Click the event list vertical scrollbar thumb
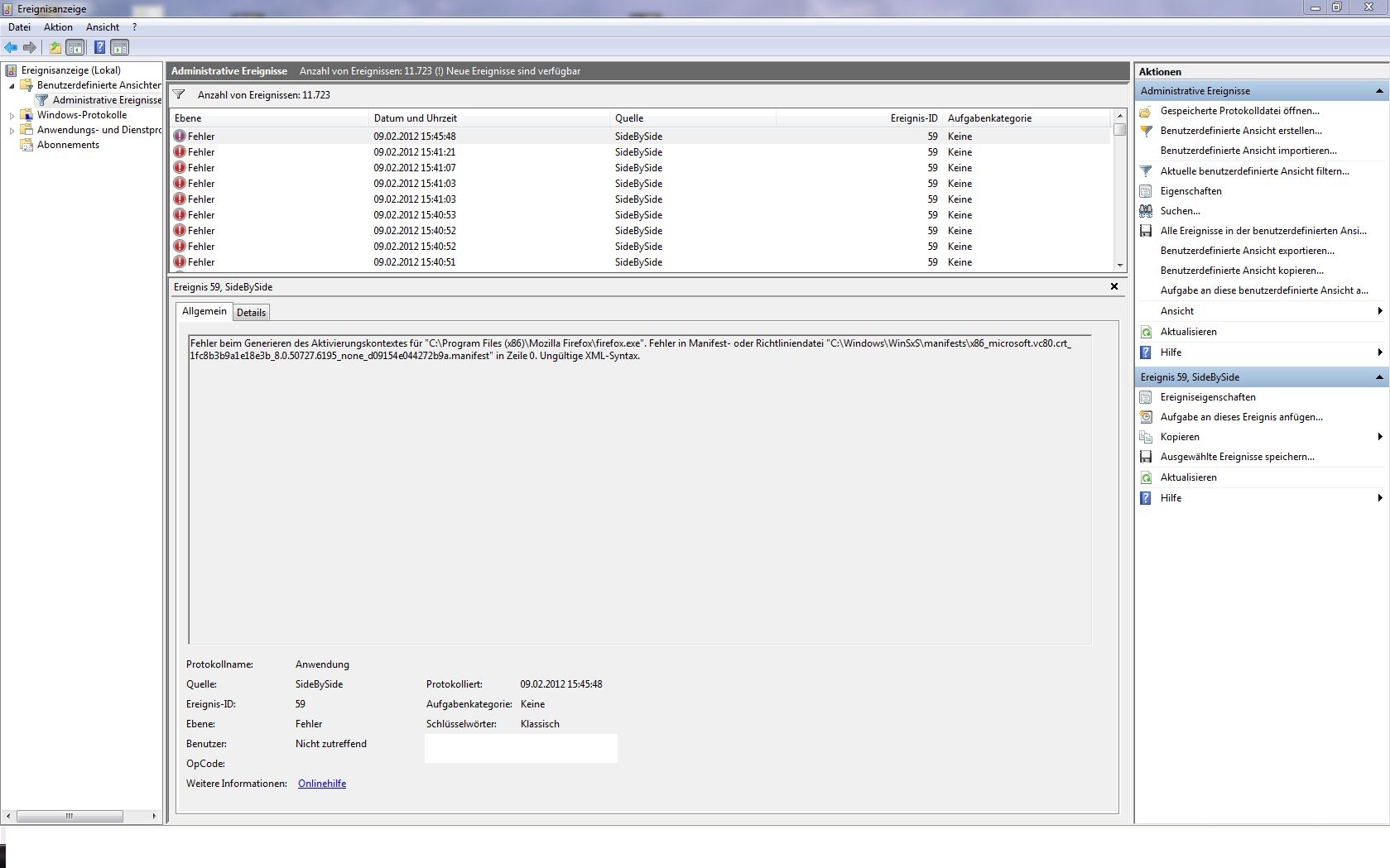Image resolution: width=1390 pixels, height=868 pixels. click(1120, 130)
